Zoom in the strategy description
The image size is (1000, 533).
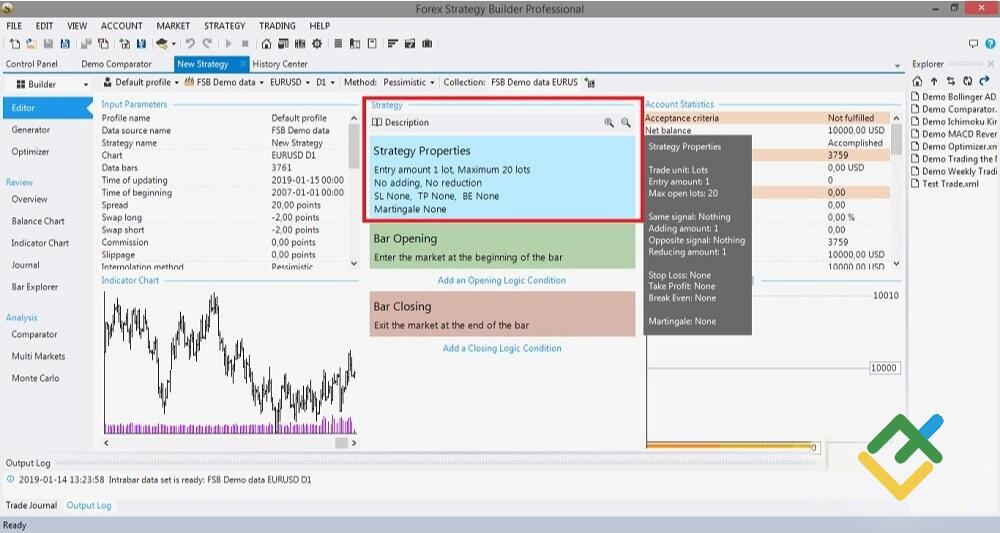tap(609, 122)
